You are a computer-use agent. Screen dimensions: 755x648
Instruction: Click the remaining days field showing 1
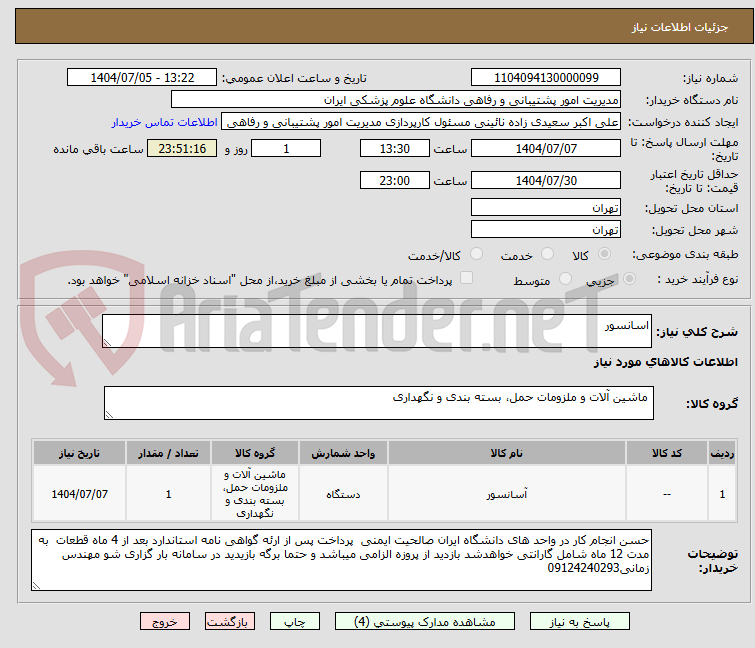coord(286,148)
